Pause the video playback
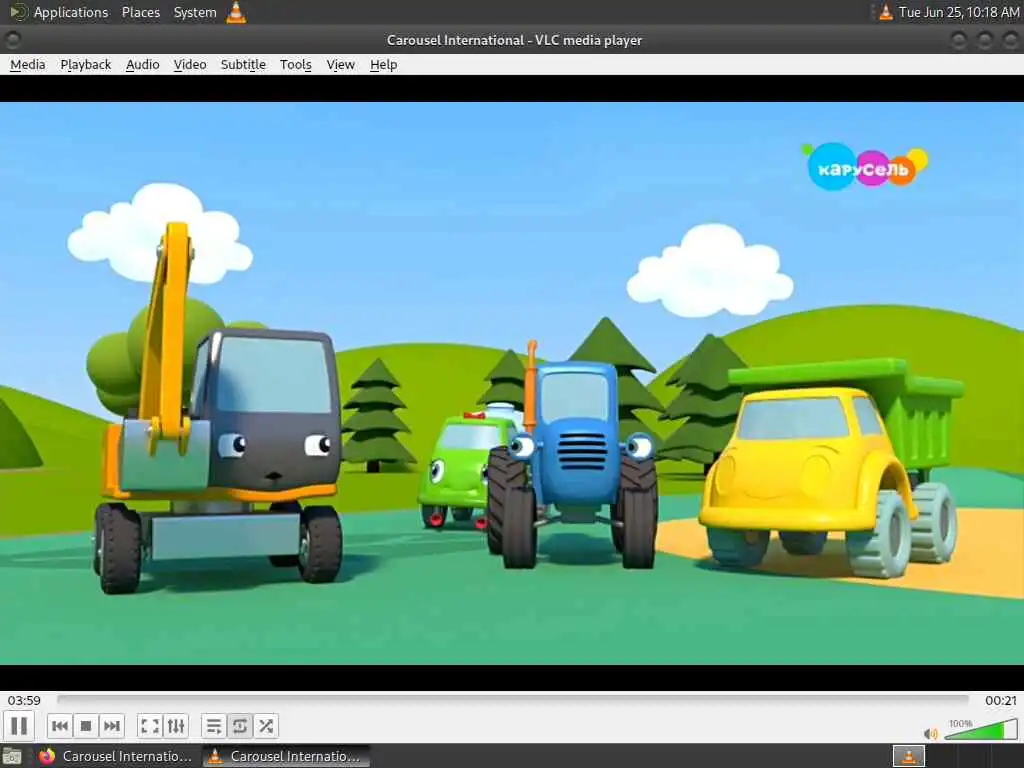 point(19,726)
